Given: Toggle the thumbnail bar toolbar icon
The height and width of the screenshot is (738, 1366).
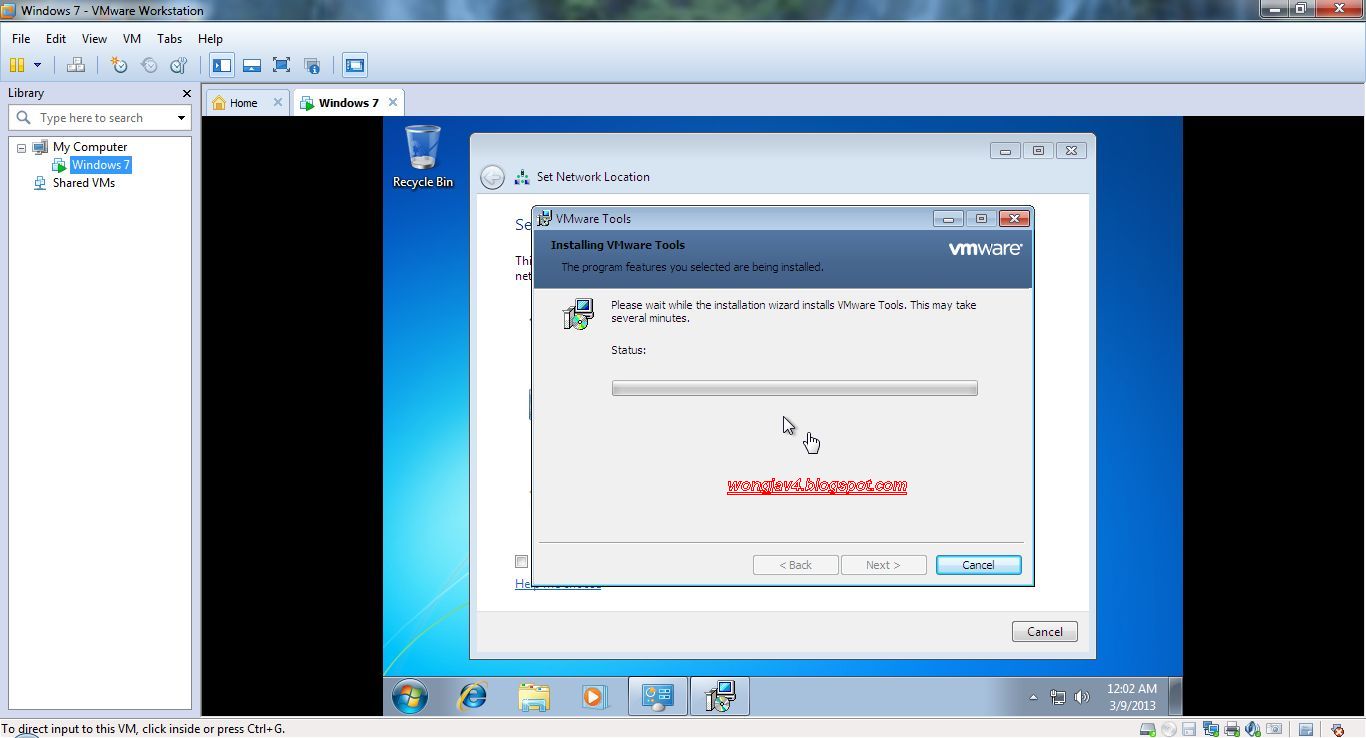Looking at the screenshot, I should (252, 65).
